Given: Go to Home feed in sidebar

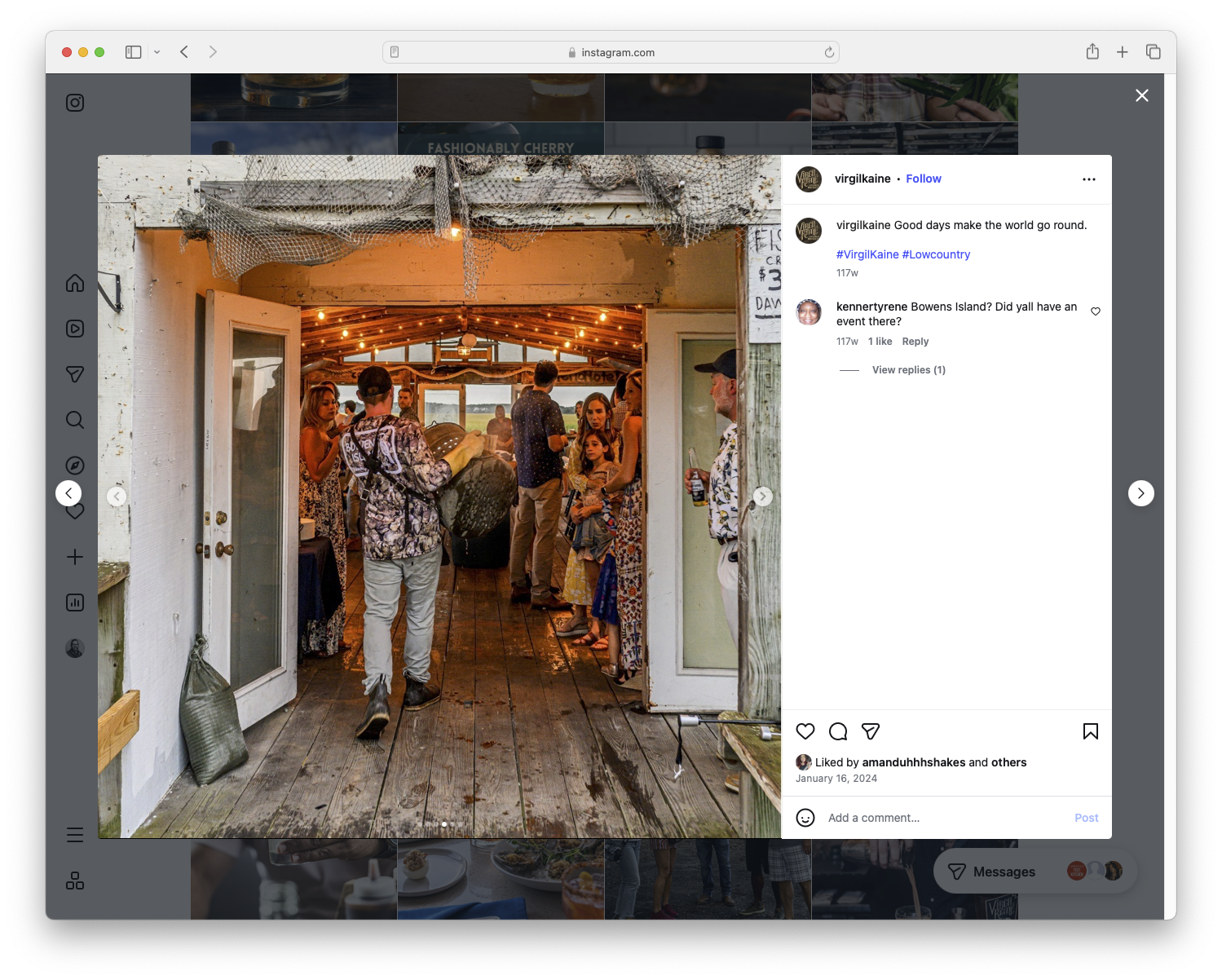Looking at the screenshot, I should [75, 283].
